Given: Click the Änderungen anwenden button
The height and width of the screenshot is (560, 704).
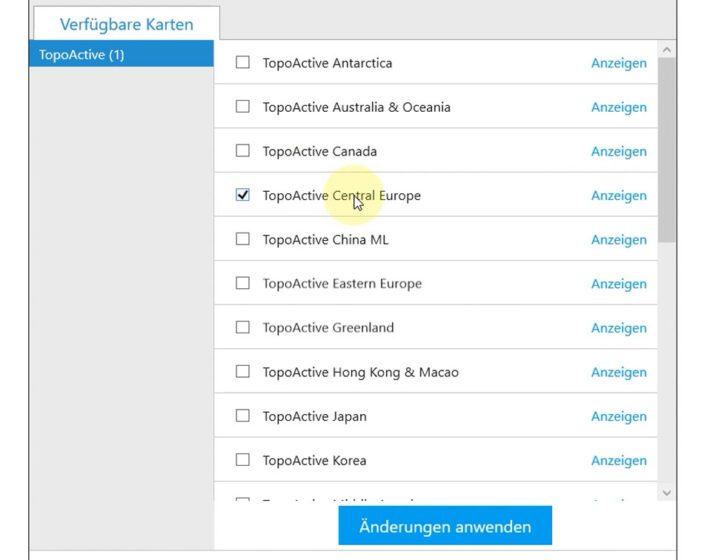Looking at the screenshot, I should [x=445, y=525].
